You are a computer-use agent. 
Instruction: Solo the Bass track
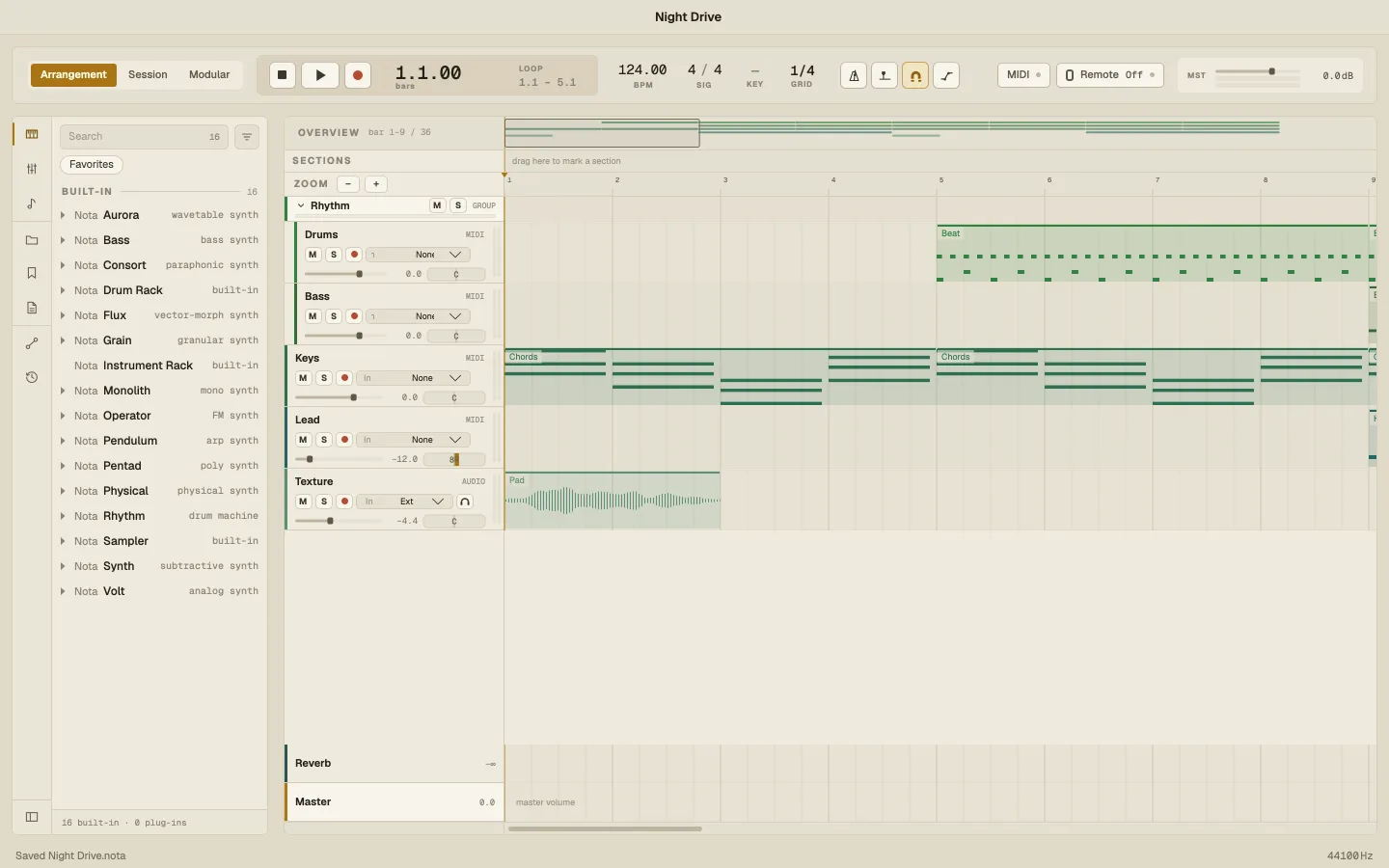334,316
